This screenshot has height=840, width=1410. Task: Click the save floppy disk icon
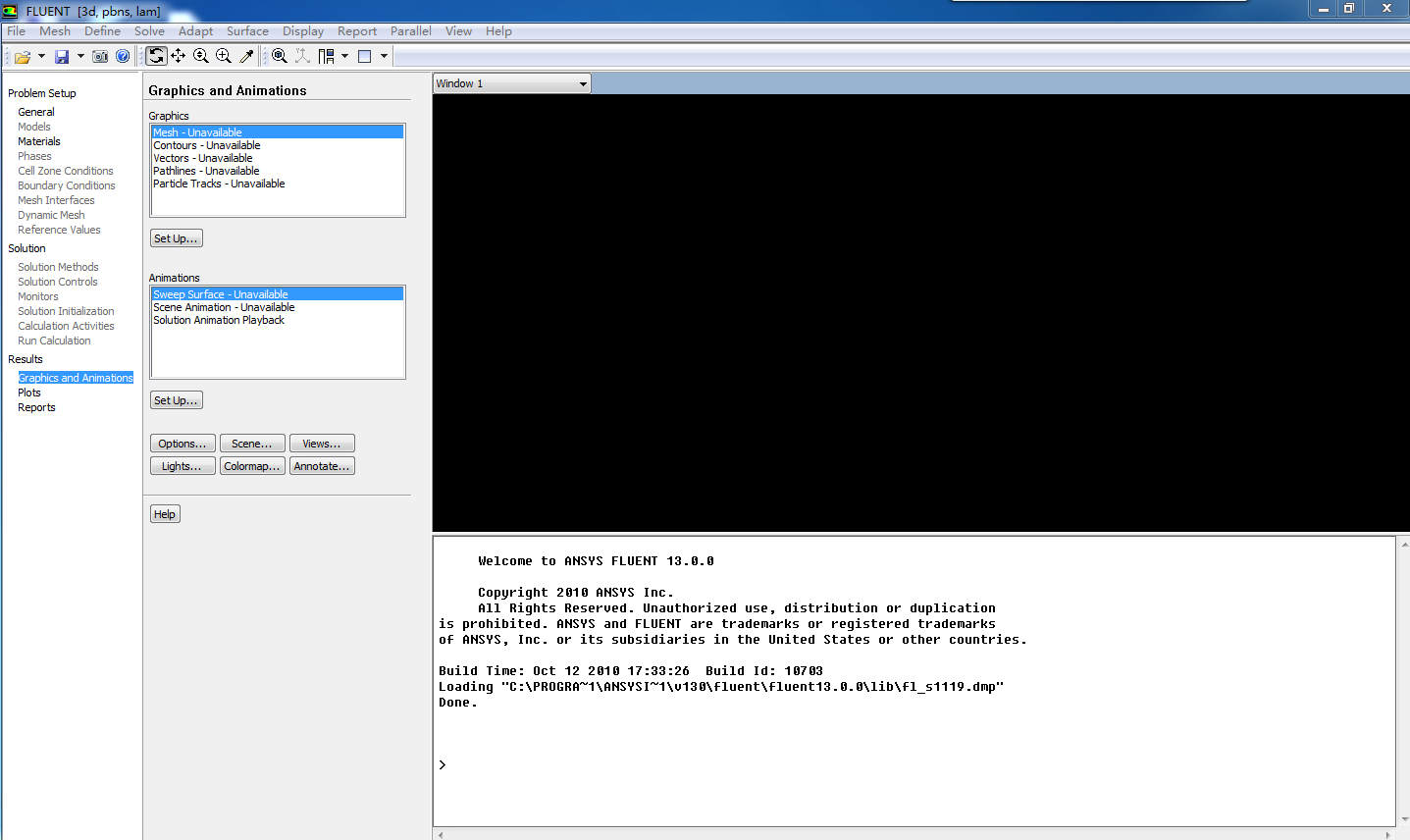[x=62, y=57]
